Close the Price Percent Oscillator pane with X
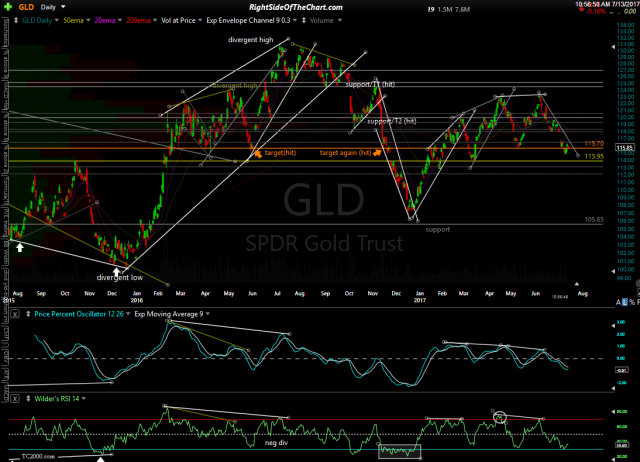640x462 pixels. 15,314
